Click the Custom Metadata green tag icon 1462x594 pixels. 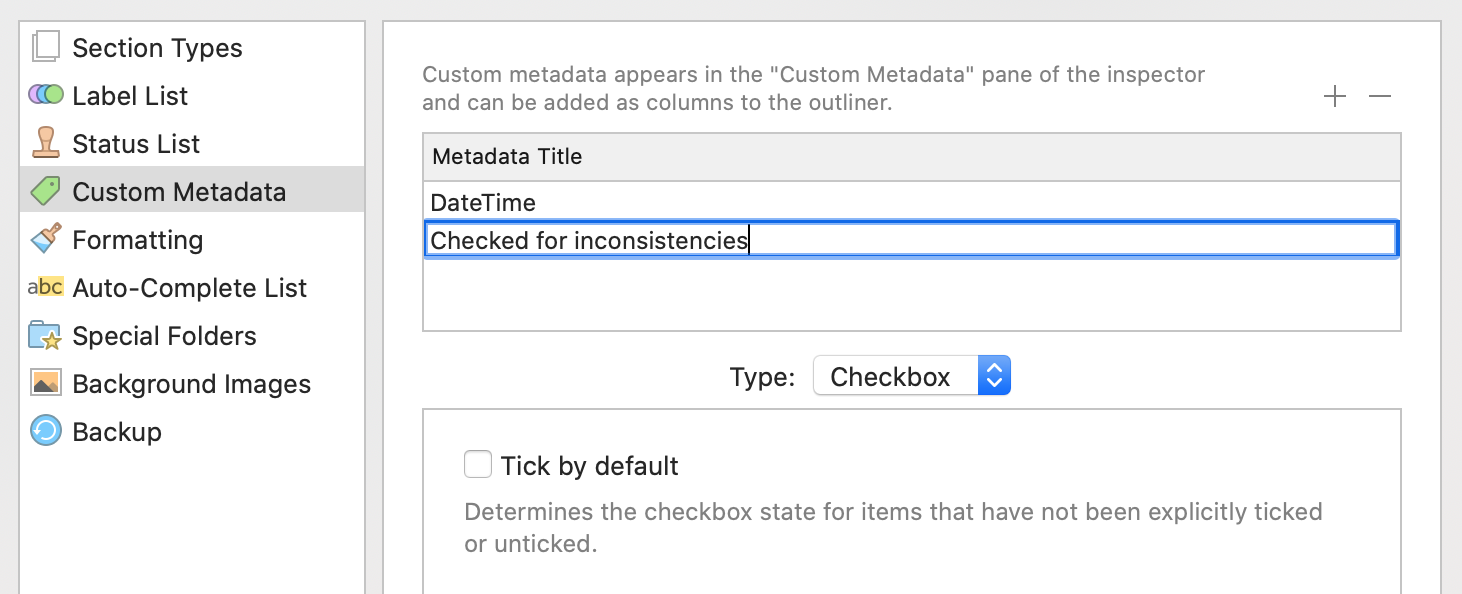click(x=45, y=191)
